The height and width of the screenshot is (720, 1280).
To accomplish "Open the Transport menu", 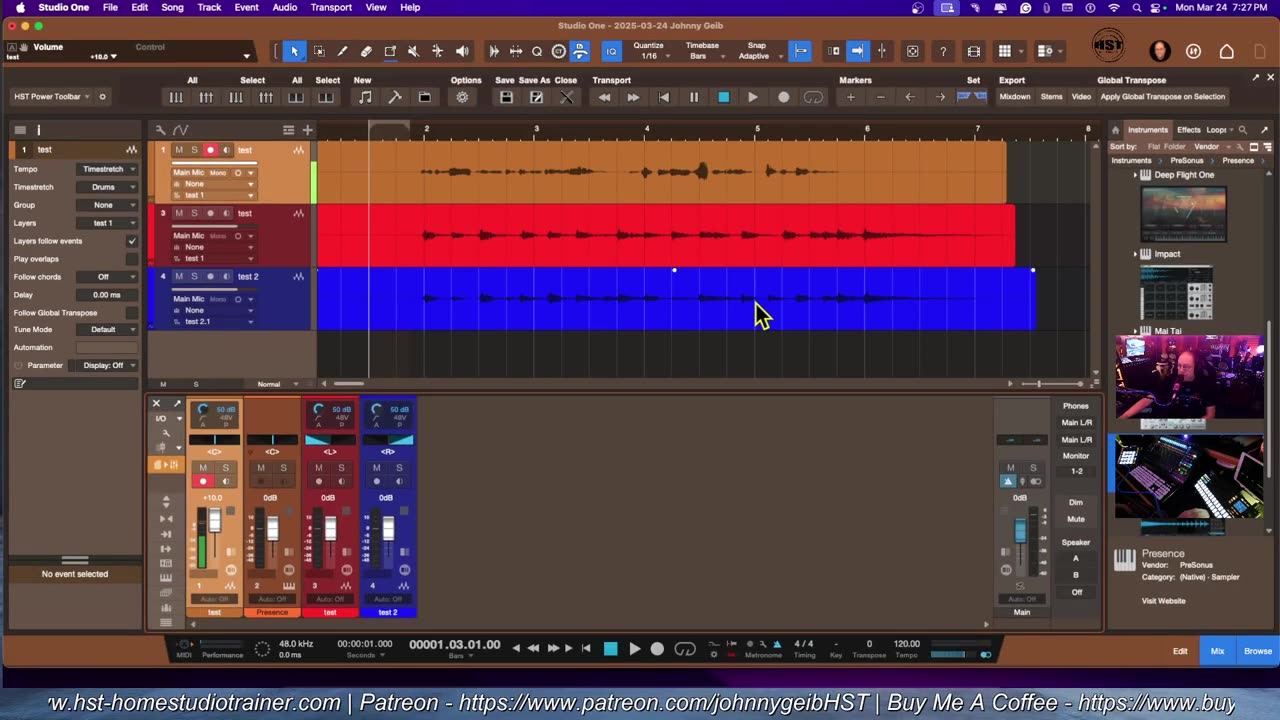I will tap(331, 7).
